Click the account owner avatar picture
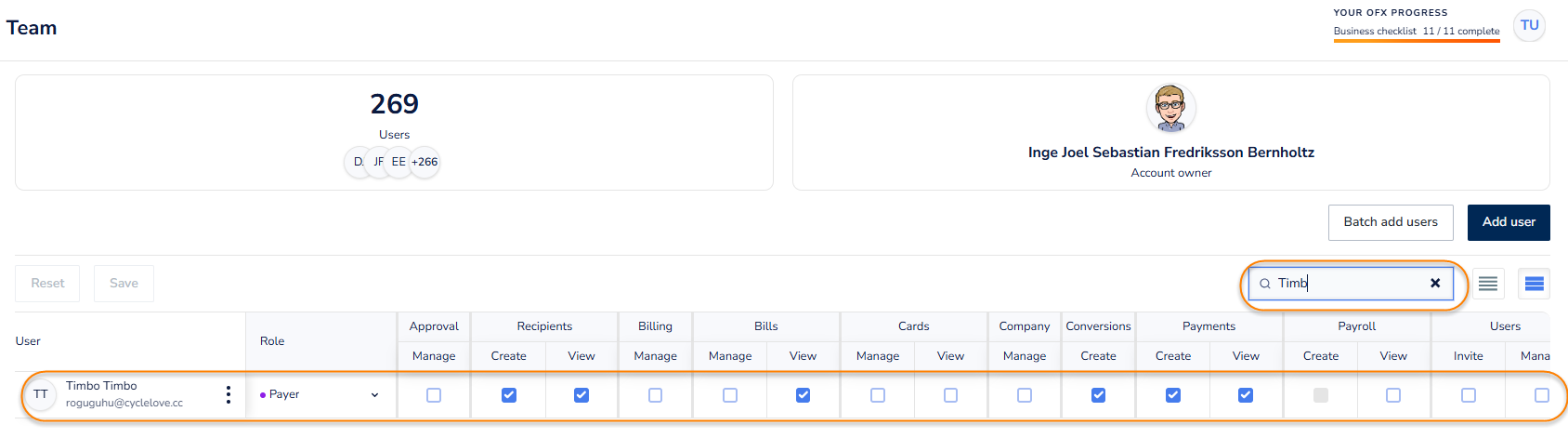Screen dimensions: 1568x438 coord(1170,108)
